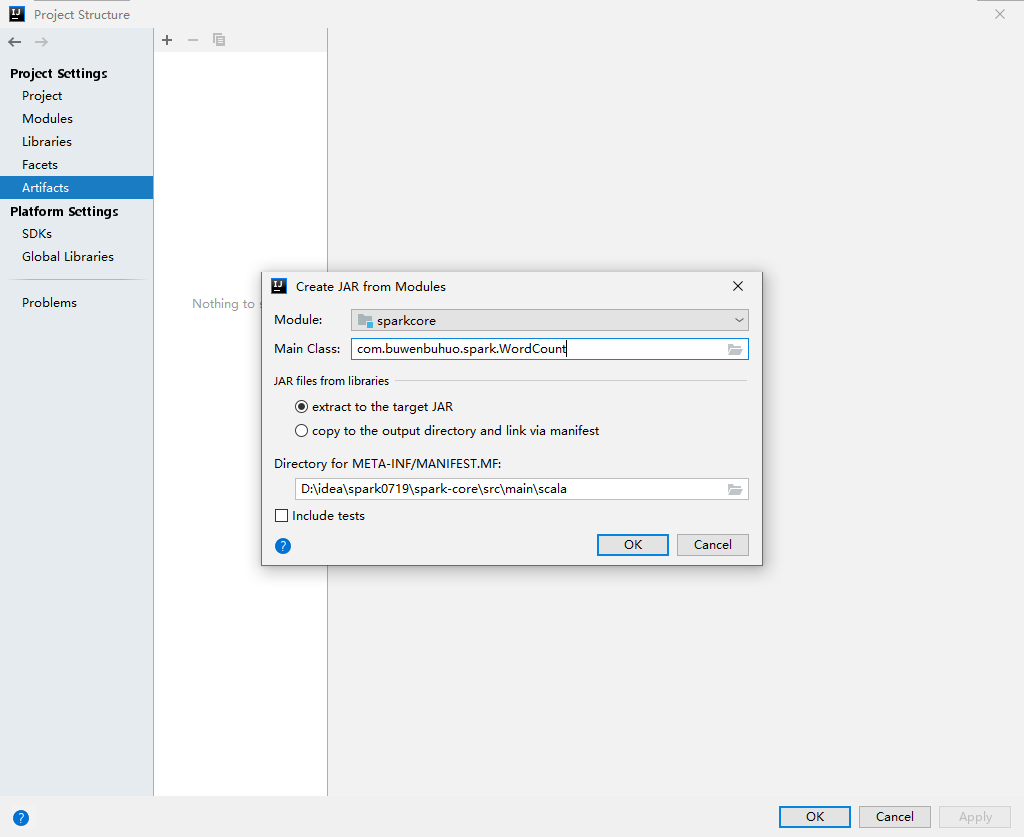
Task: Browse for Main Class with folder icon
Action: point(735,349)
